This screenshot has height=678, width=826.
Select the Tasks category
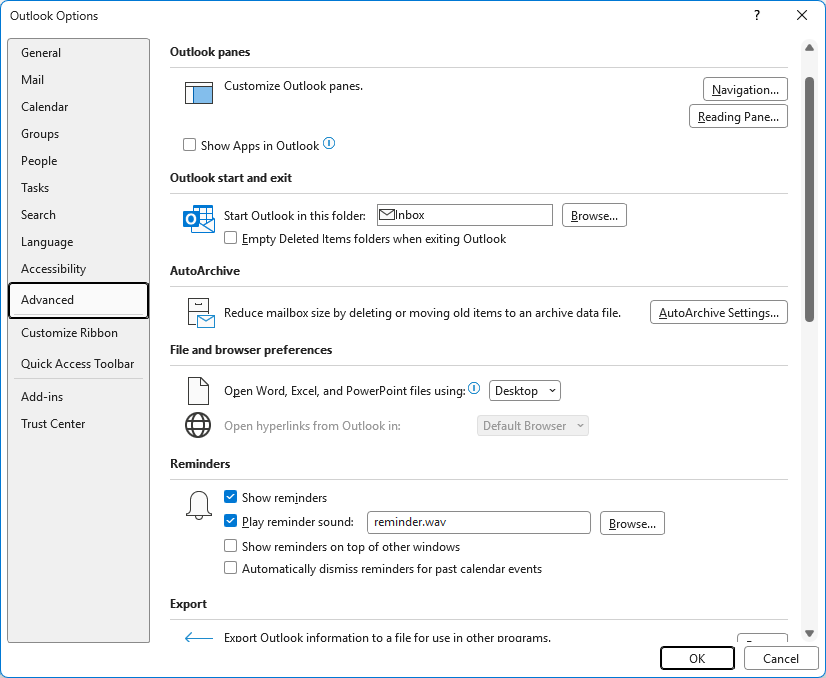[78, 188]
